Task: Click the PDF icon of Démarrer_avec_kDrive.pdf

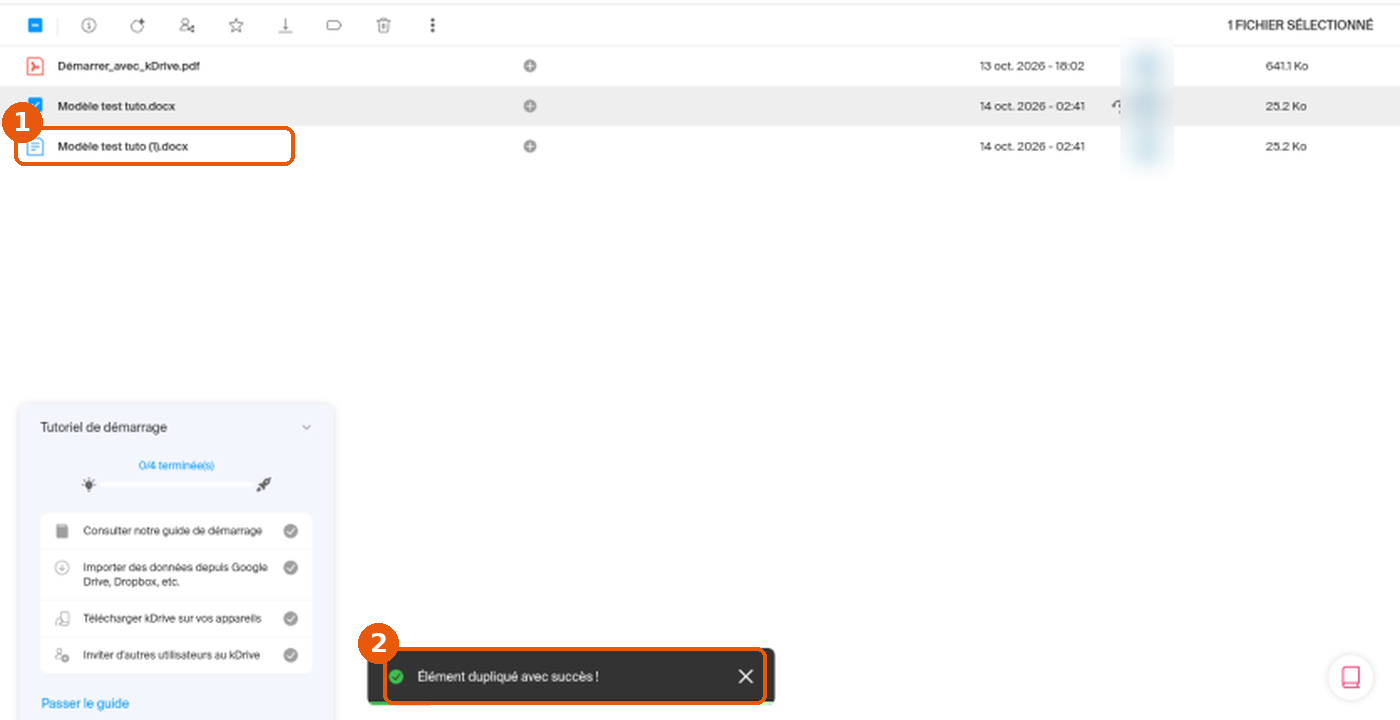Action: [x=35, y=66]
